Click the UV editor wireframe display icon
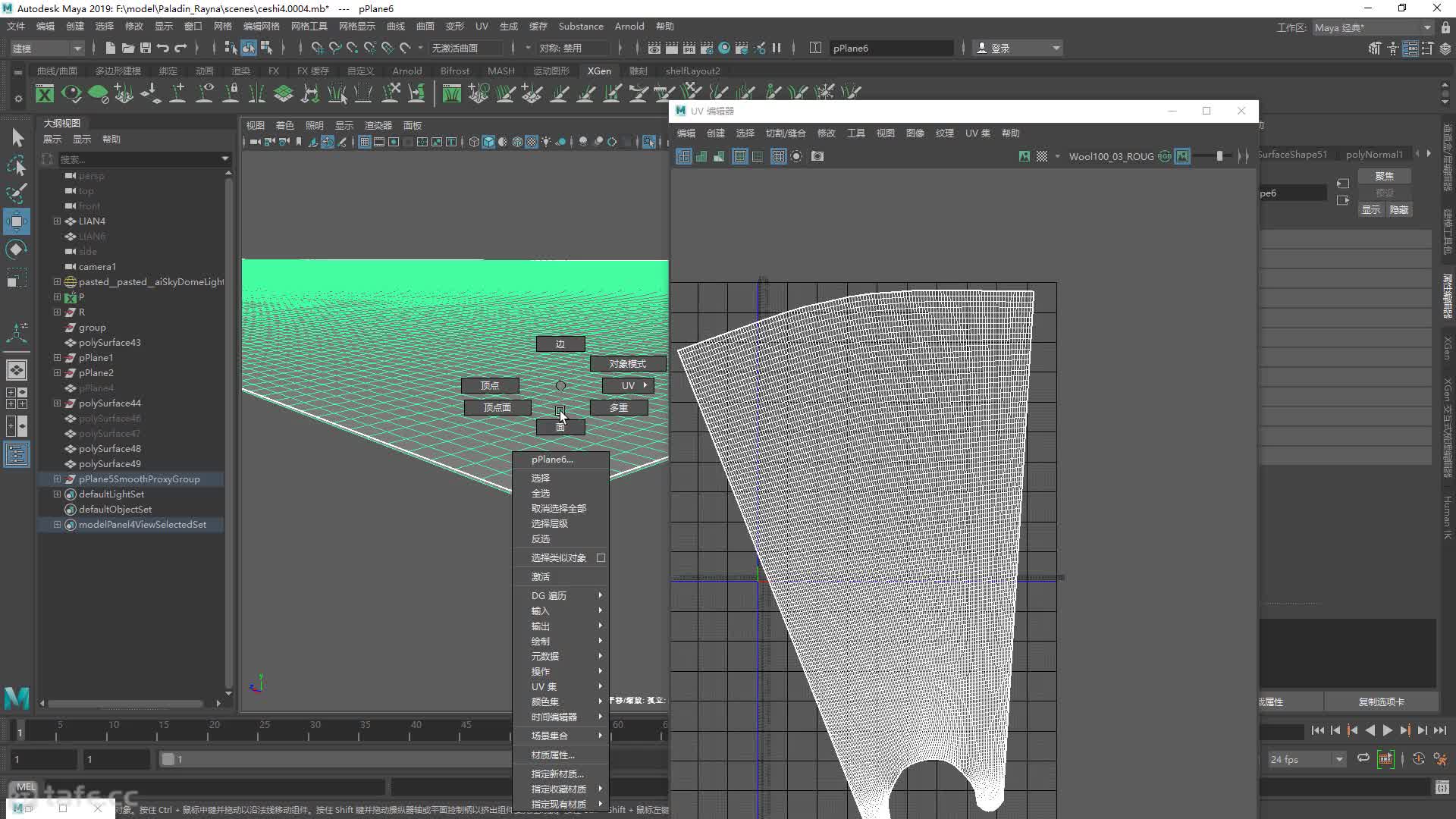This screenshot has width=1456, height=819. (x=683, y=156)
